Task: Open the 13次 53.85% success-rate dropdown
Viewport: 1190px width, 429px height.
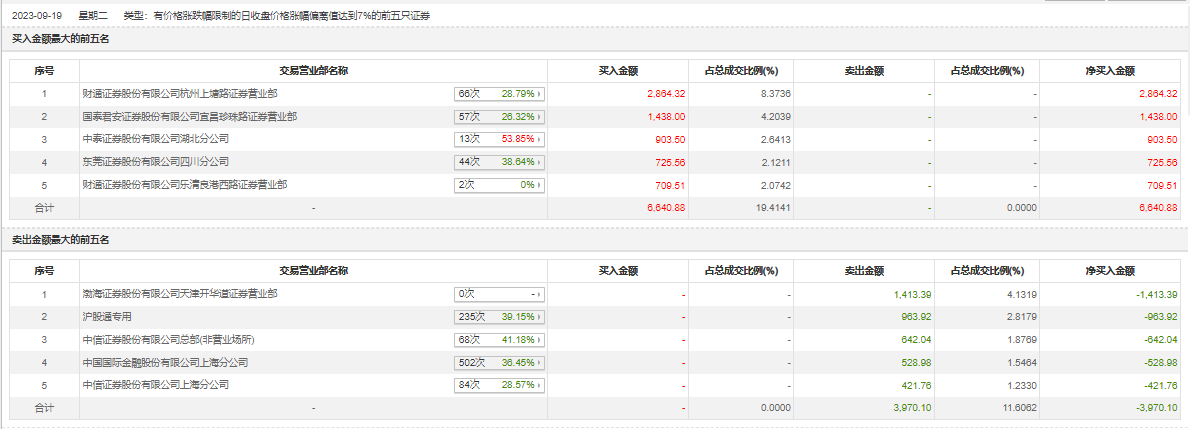Action: 499,139
